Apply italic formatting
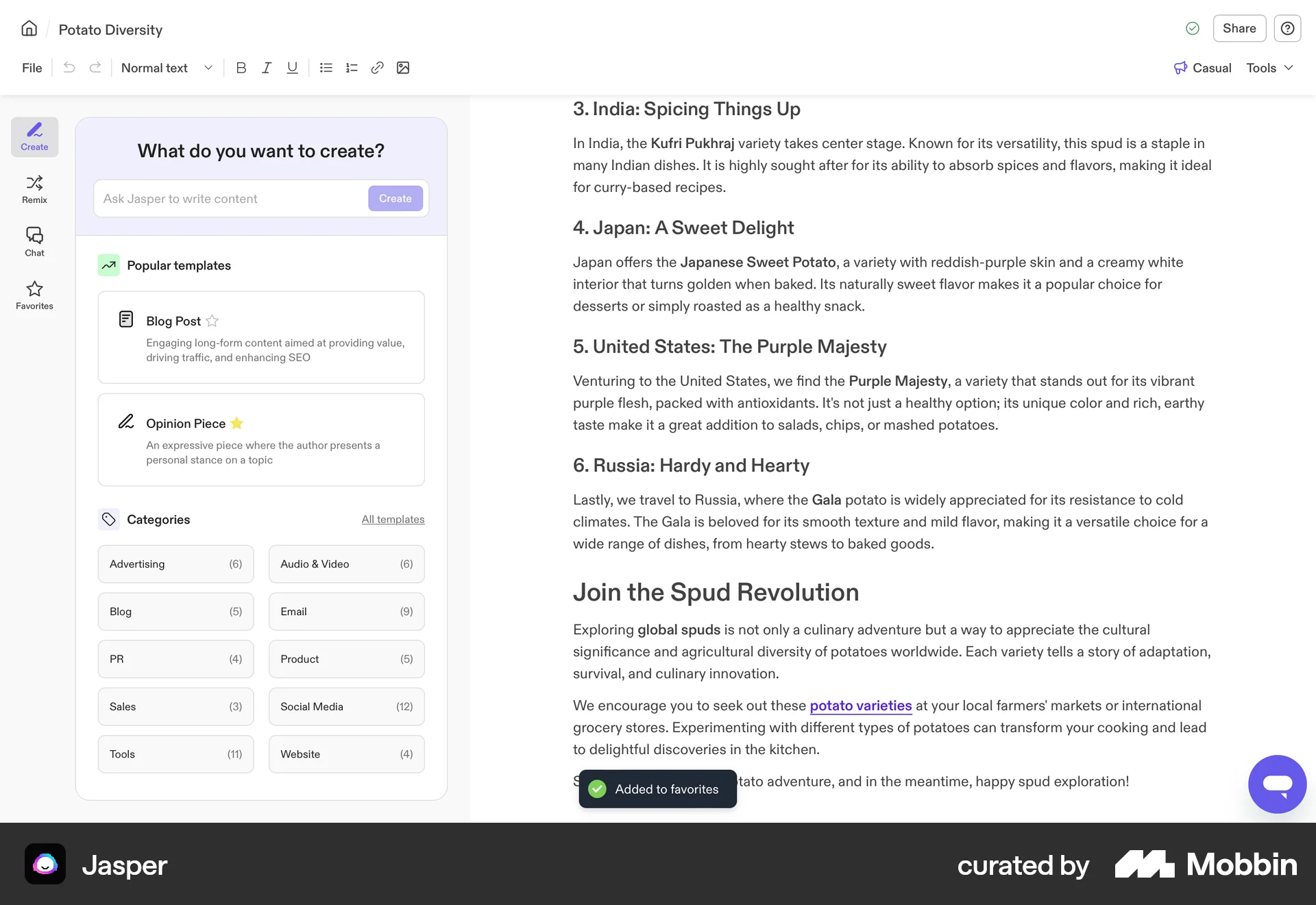 pos(267,67)
